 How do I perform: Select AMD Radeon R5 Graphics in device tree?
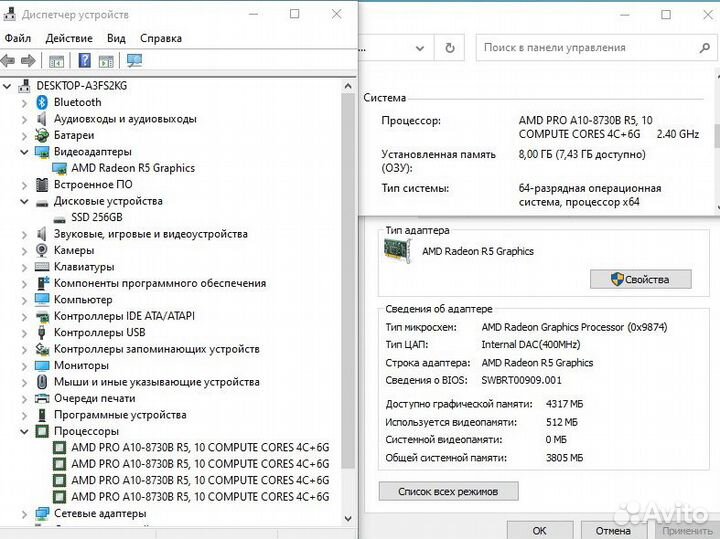tap(132, 168)
